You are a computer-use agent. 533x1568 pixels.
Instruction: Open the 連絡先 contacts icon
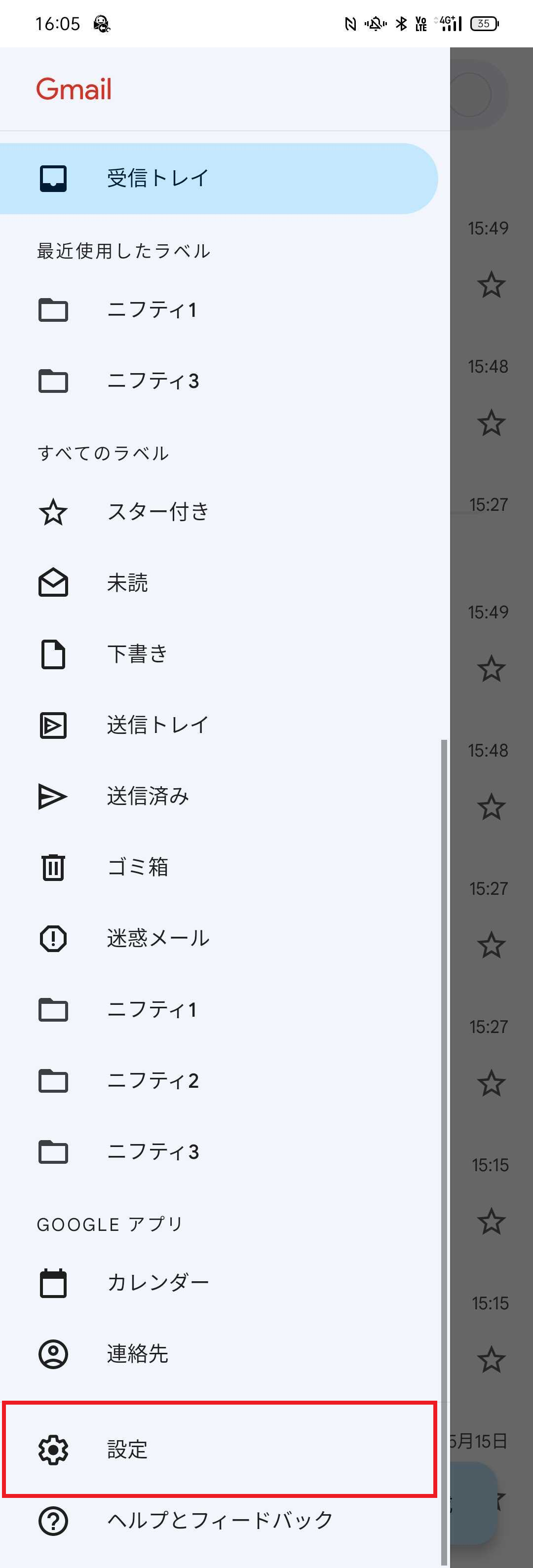[53, 1354]
